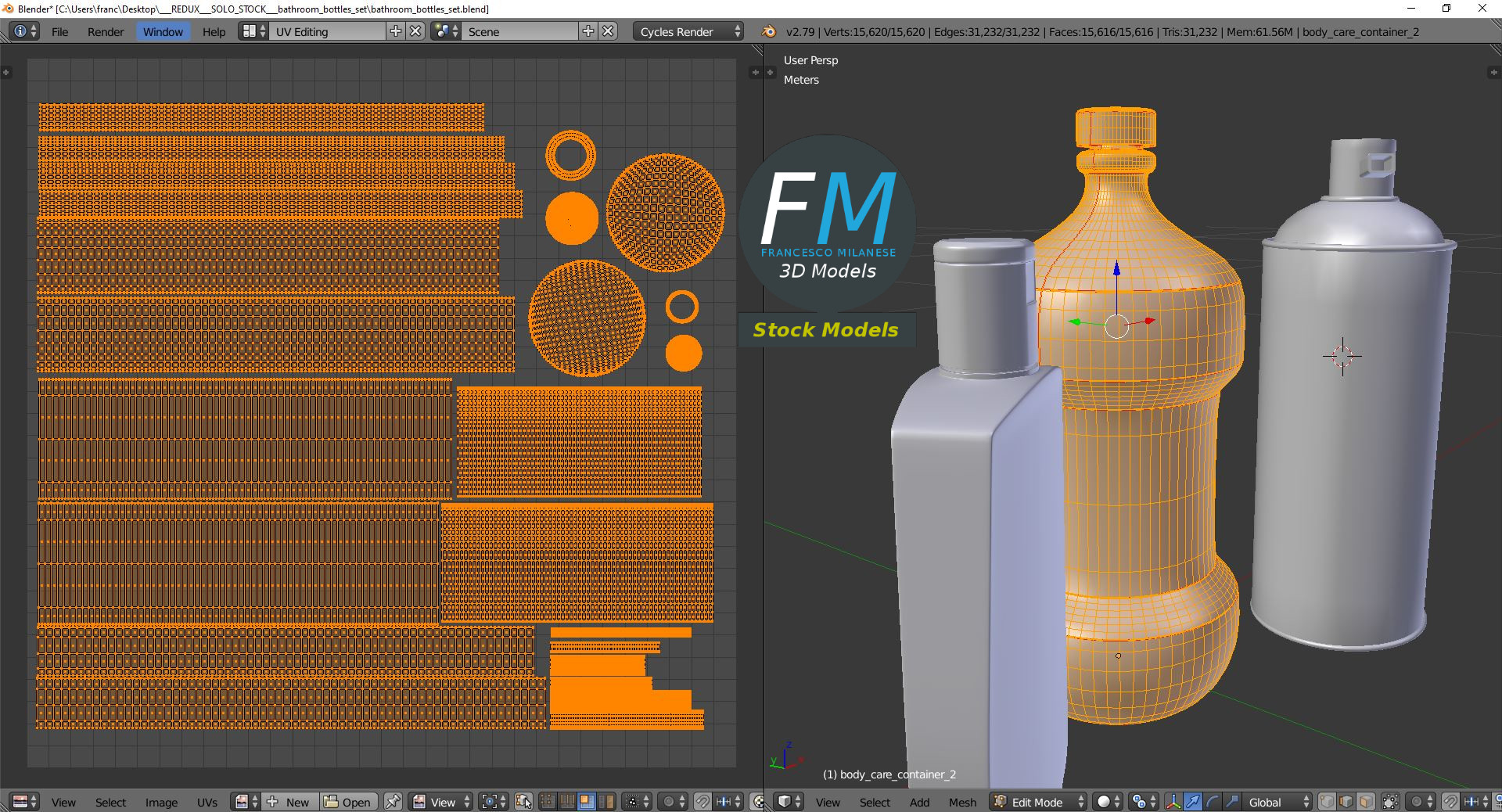This screenshot has height=812, width=1502.
Task: Enable UV face selection mode
Action: coord(586,802)
